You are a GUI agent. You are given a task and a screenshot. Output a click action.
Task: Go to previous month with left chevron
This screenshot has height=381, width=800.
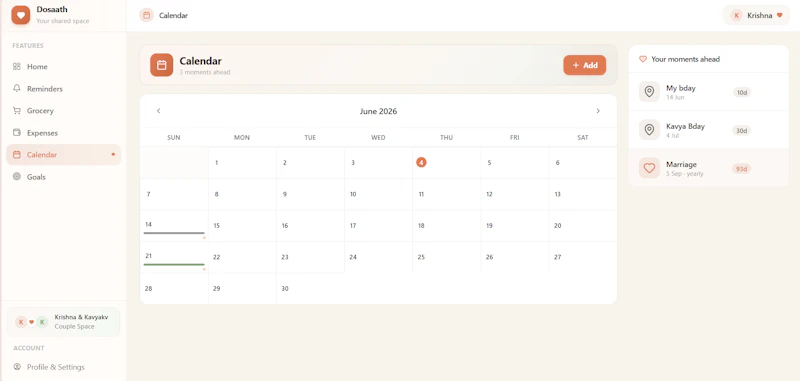(159, 111)
